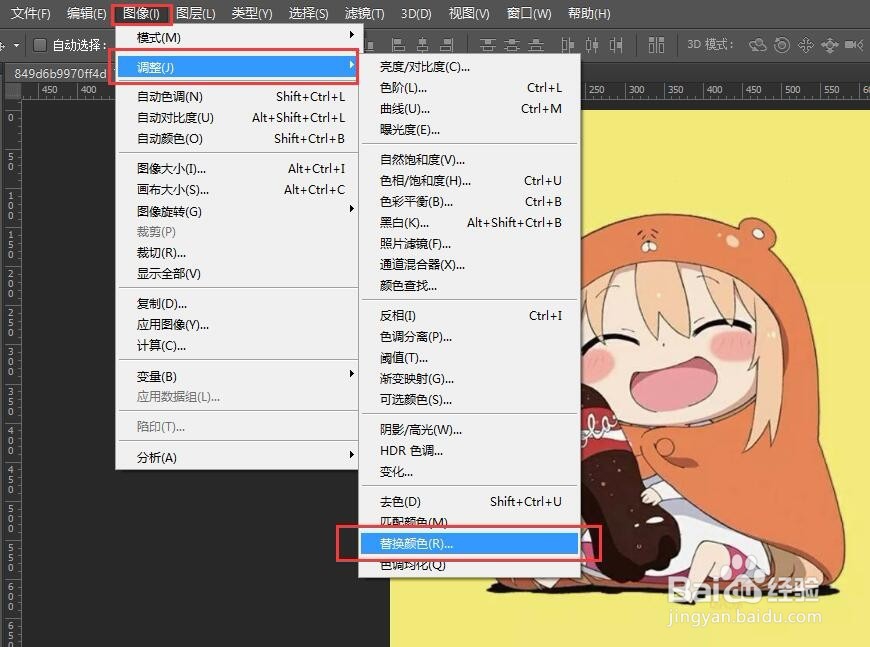
Task: Click the distribute vertical centers icon
Action: click(512, 45)
